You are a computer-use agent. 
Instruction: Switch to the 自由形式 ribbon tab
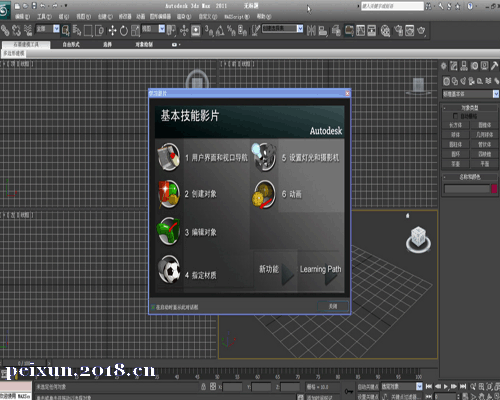tap(71, 44)
